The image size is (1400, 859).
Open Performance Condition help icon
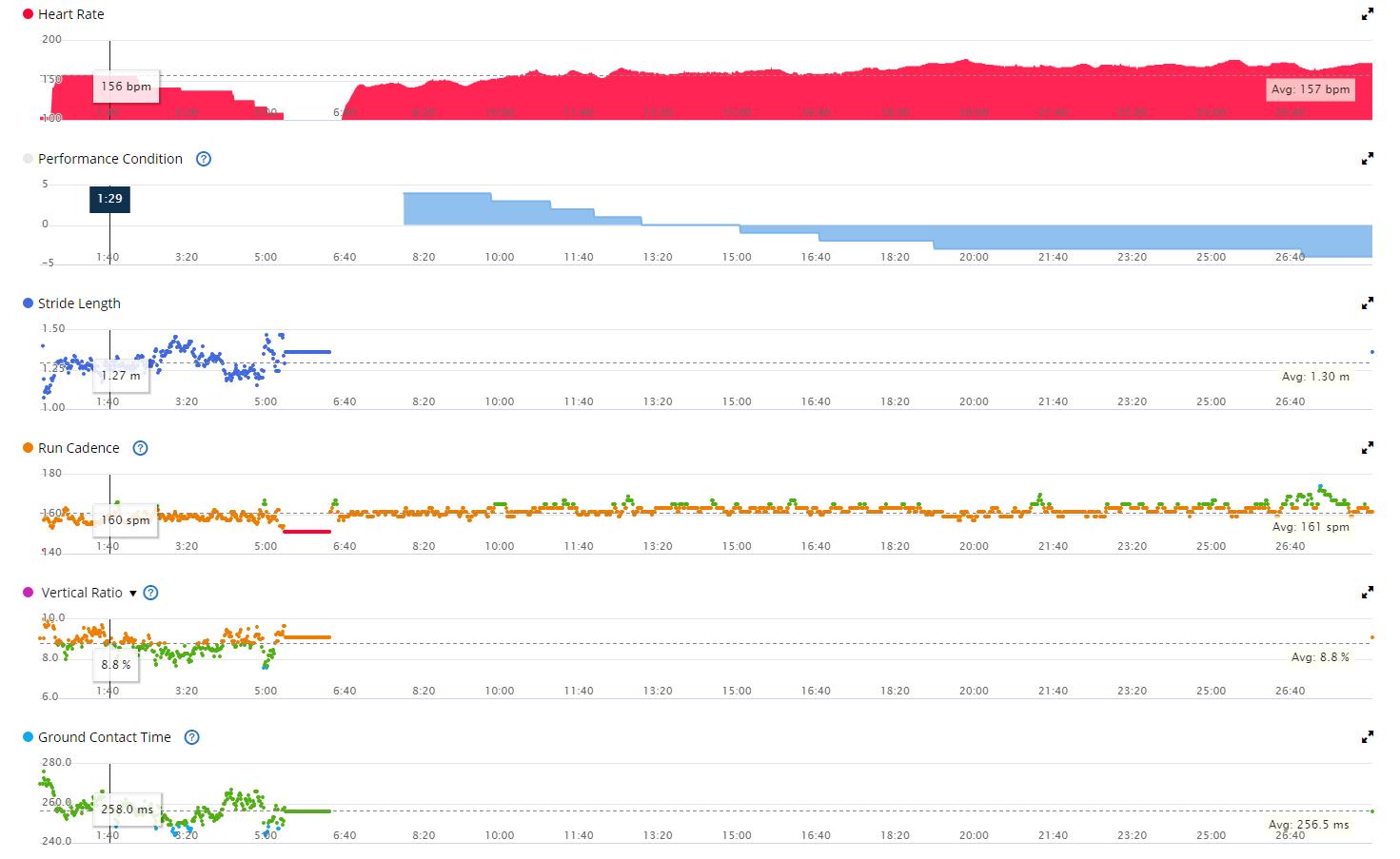203,159
